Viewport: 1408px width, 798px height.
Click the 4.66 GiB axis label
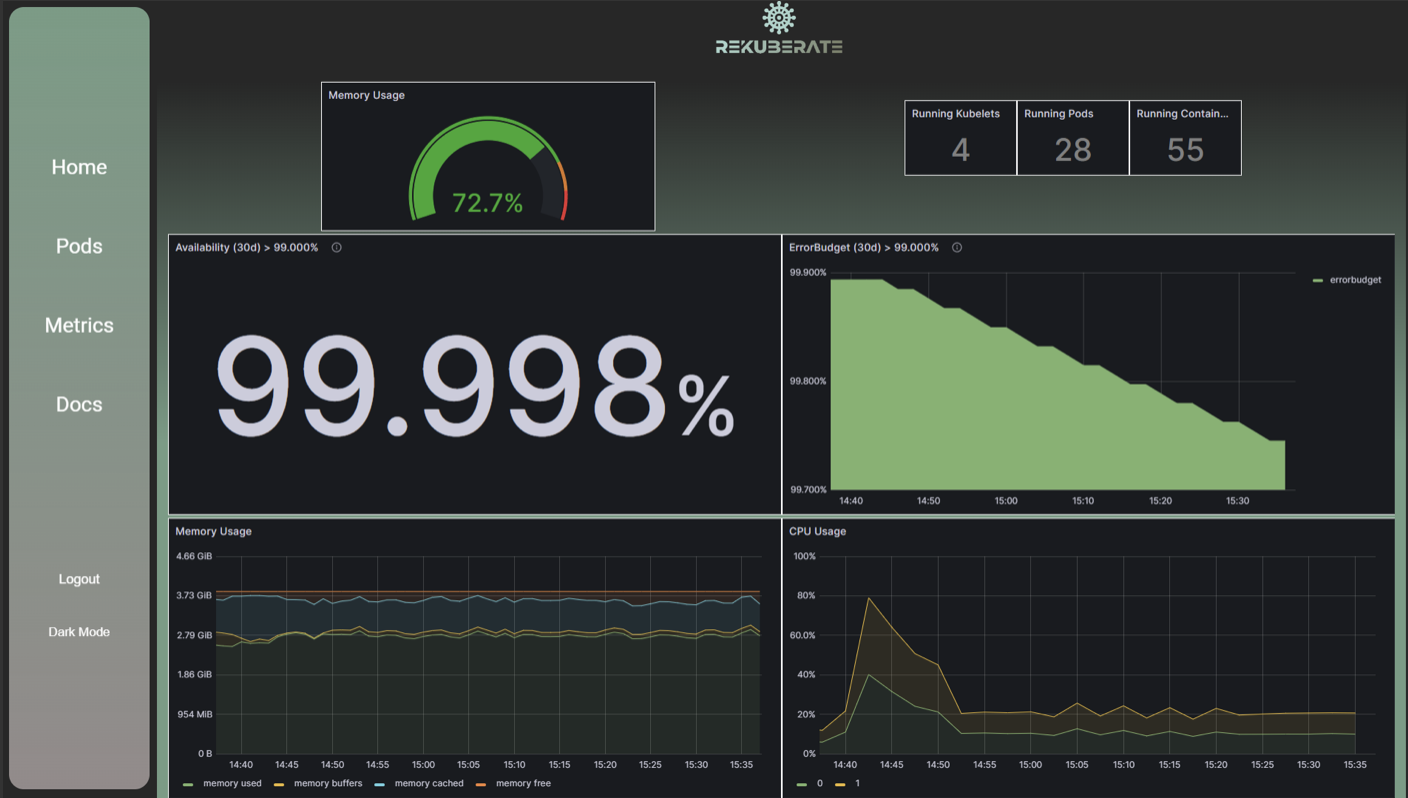click(x=194, y=556)
